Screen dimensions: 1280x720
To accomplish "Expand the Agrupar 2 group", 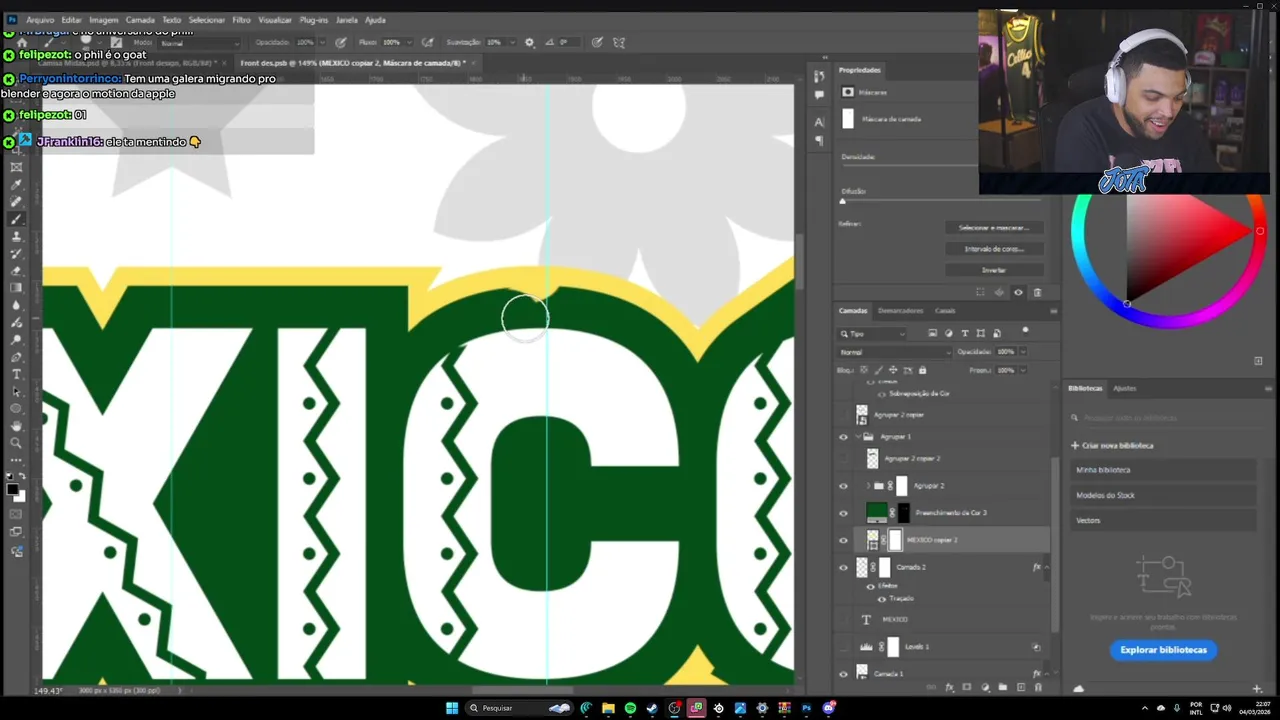I will [867, 486].
